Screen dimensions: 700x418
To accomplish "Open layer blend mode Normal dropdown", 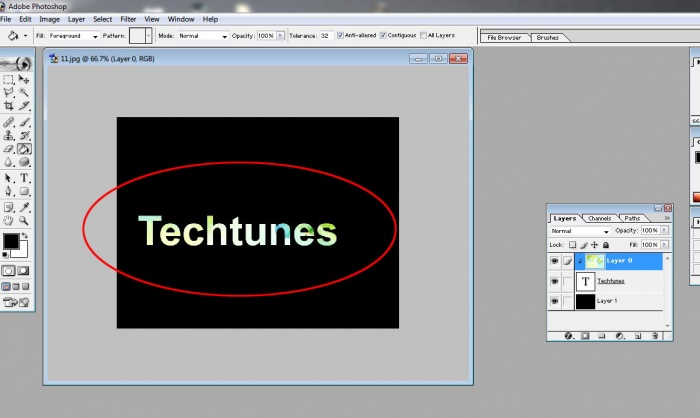I will pyautogui.click(x=579, y=231).
